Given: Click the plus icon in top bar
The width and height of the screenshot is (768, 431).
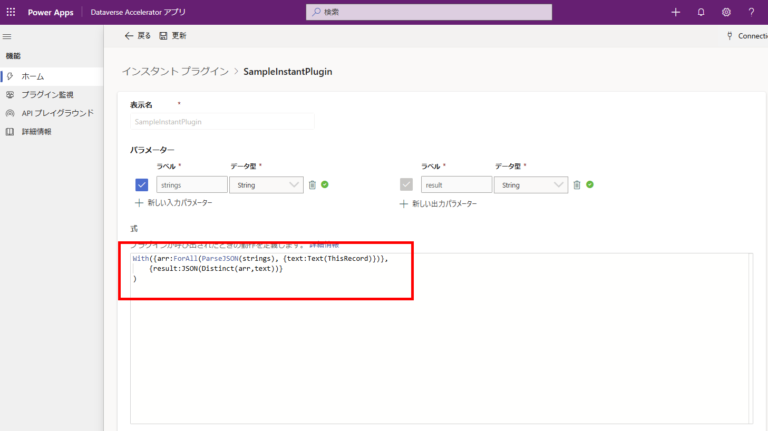Looking at the screenshot, I should pyautogui.click(x=675, y=12).
